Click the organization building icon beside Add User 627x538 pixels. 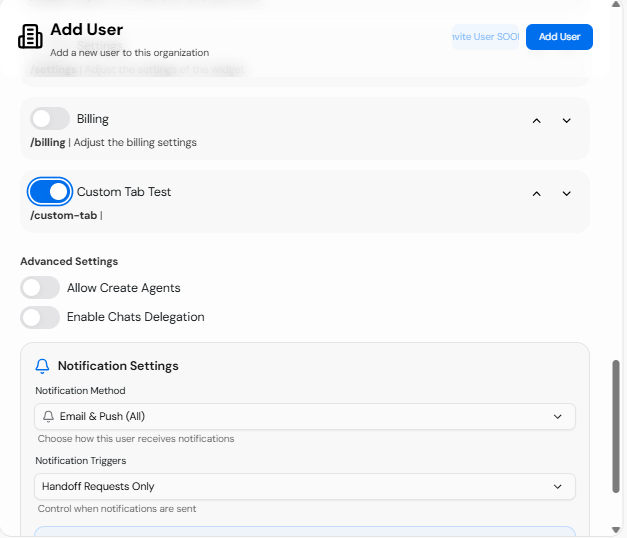[30, 36]
